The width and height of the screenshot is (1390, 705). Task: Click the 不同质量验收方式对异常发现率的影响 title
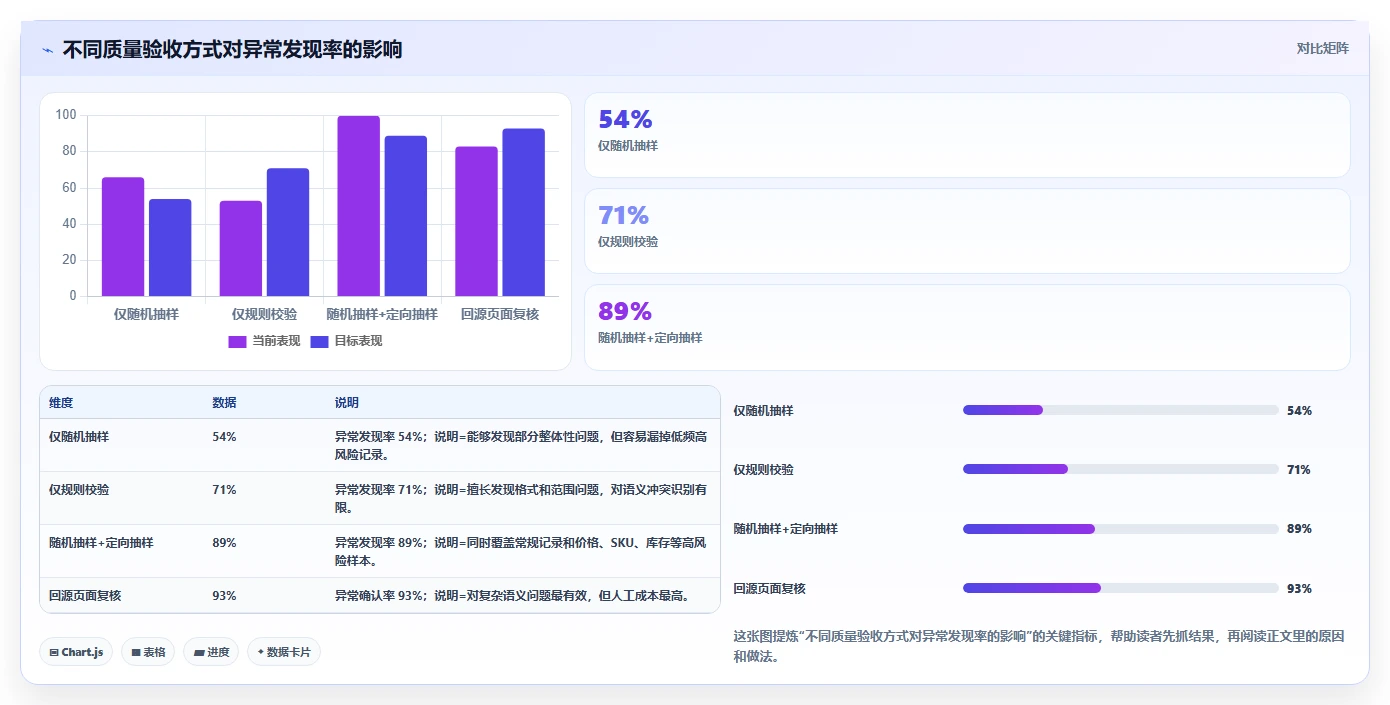pos(232,49)
